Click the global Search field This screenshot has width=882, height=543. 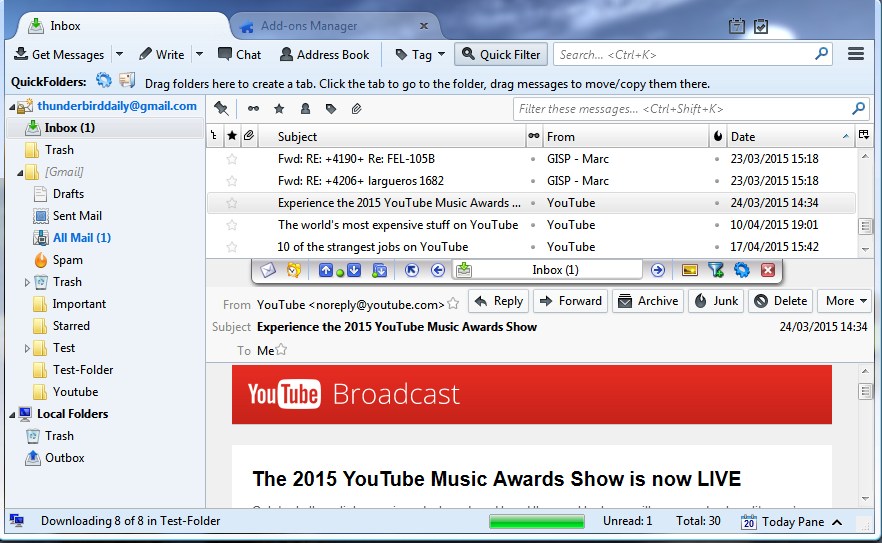point(692,55)
